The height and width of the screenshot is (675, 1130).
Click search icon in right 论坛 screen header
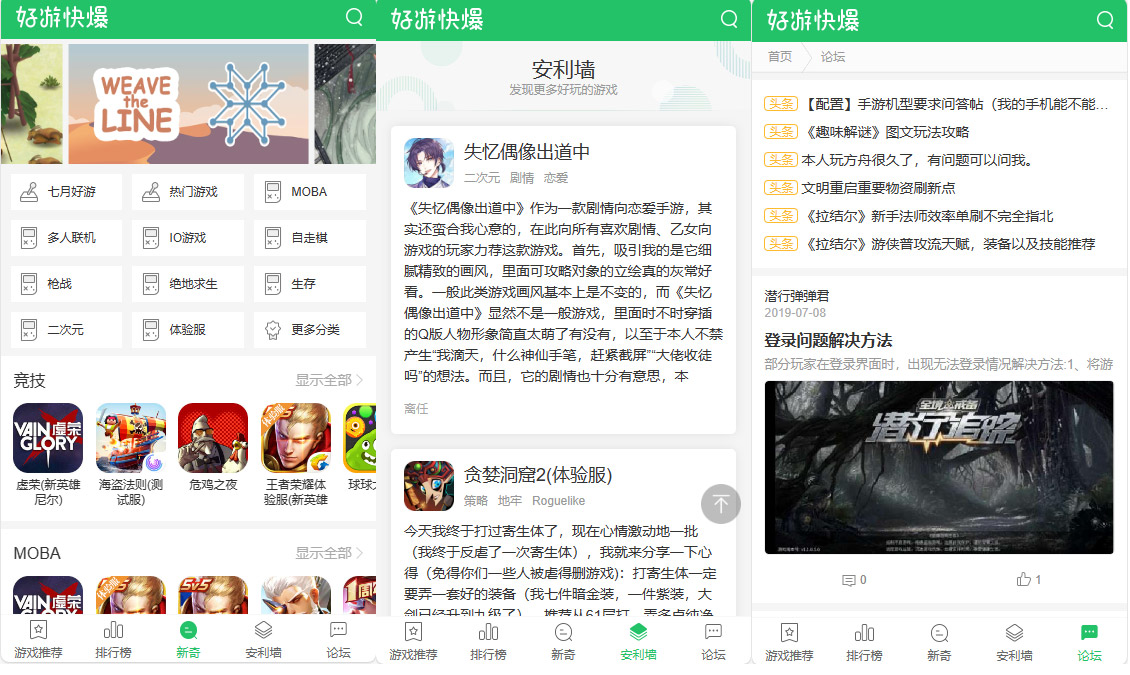tap(1105, 19)
